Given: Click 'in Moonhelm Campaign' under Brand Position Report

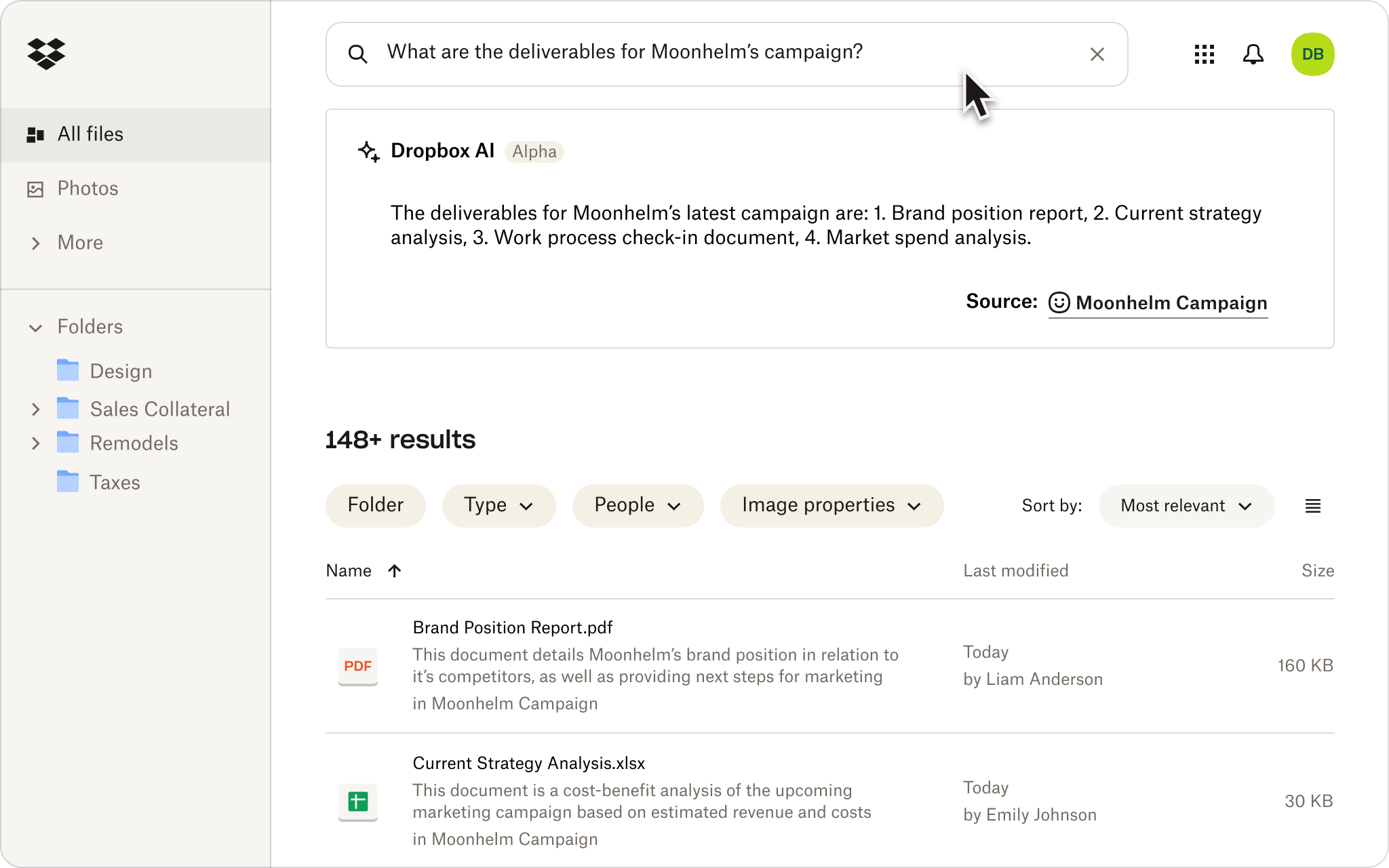Looking at the screenshot, I should point(505,704).
